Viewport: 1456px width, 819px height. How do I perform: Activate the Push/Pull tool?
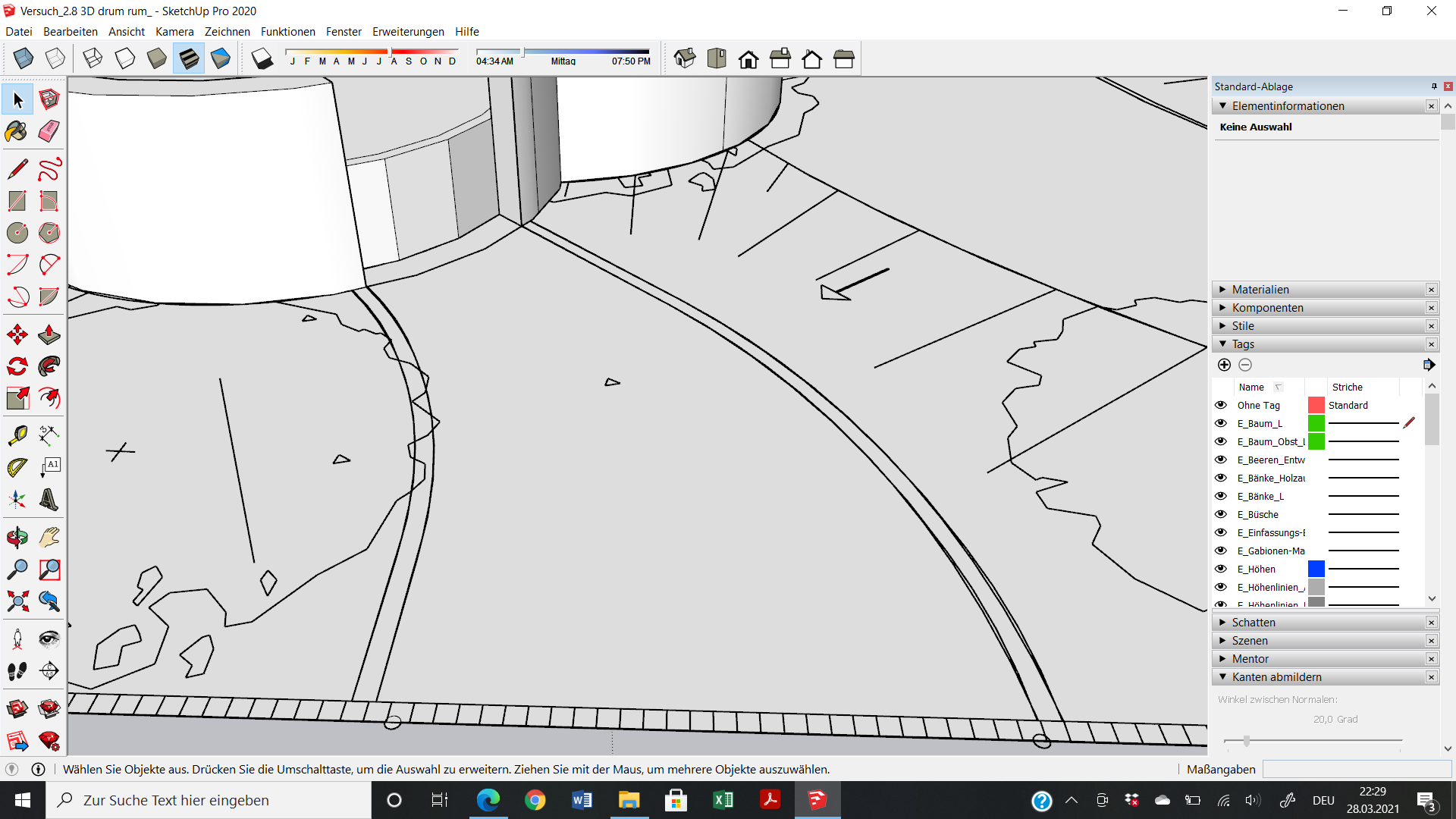click(49, 334)
